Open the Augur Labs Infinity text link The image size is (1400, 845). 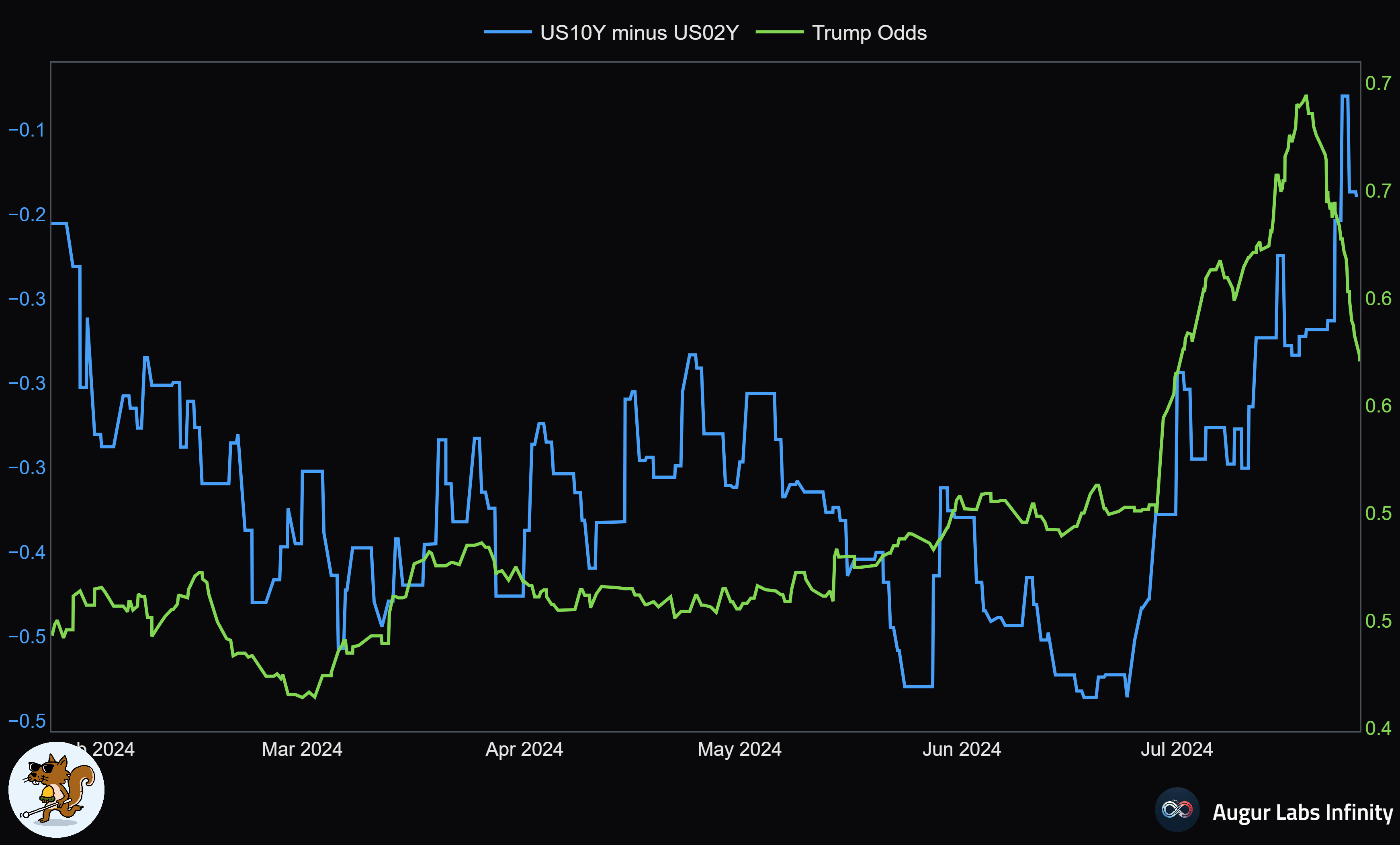[x=1302, y=812]
